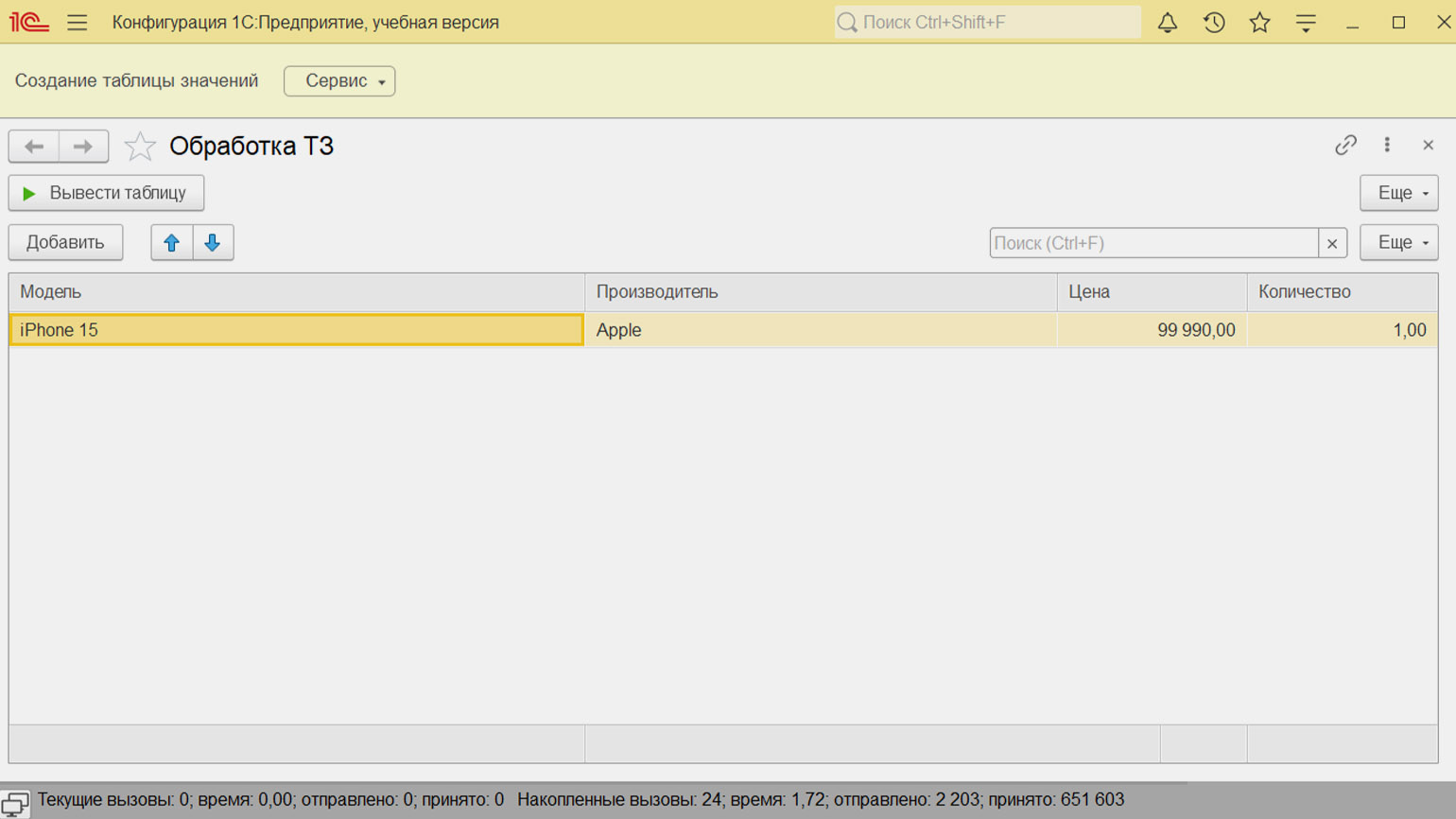Close the Обработка ТЗ form
This screenshot has width=1456, height=819.
click(x=1428, y=145)
